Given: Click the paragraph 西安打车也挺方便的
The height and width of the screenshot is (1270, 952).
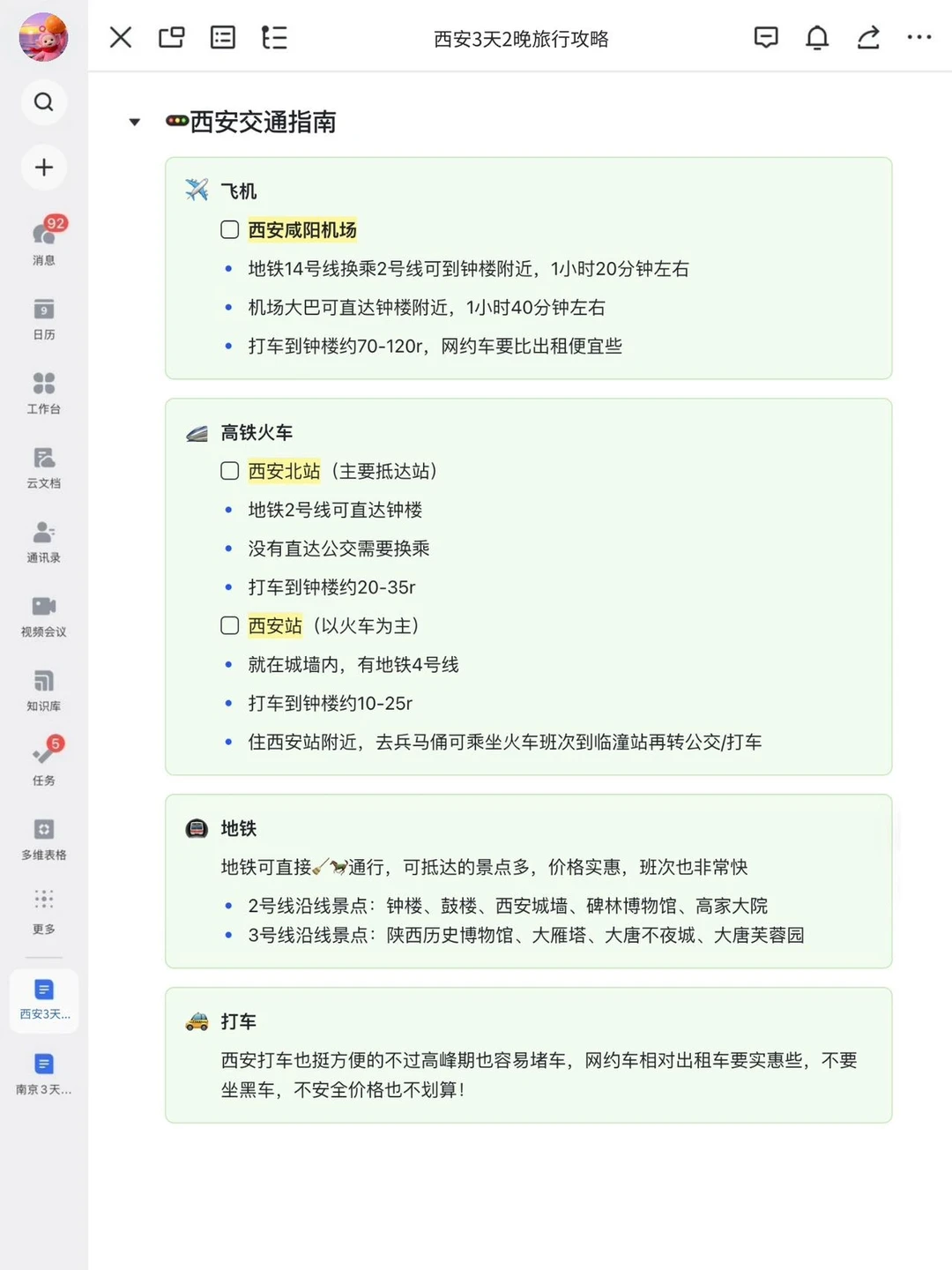Looking at the screenshot, I should tap(539, 1075).
